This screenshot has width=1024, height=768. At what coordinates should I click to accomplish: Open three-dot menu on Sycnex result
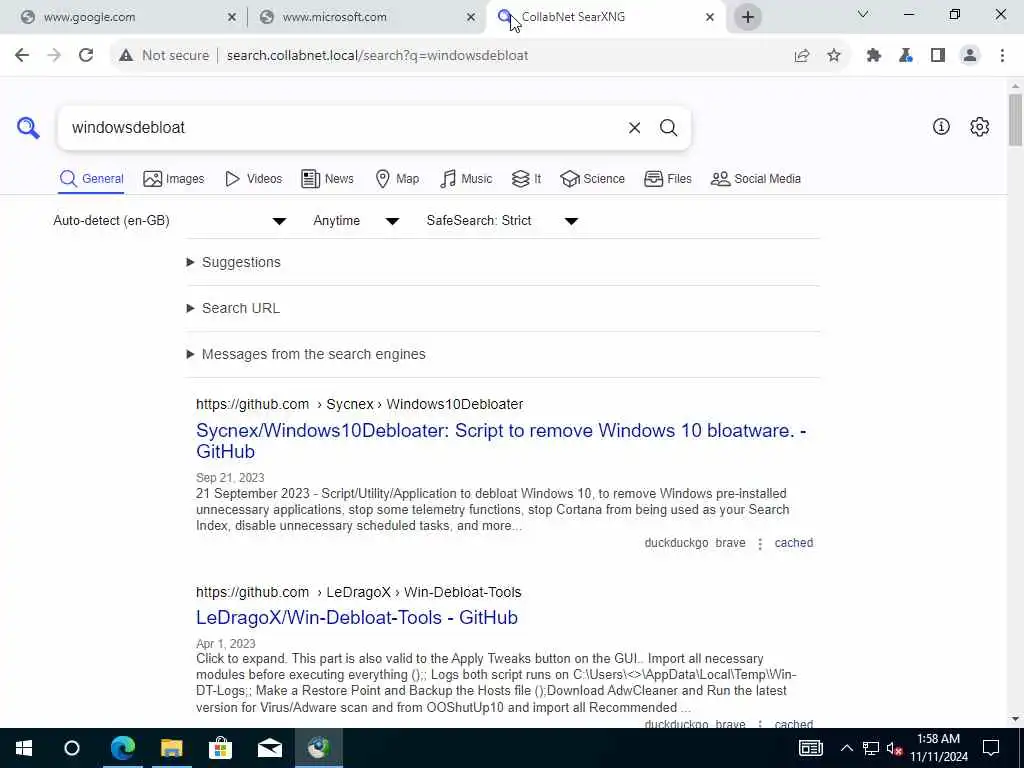(760, 543)
